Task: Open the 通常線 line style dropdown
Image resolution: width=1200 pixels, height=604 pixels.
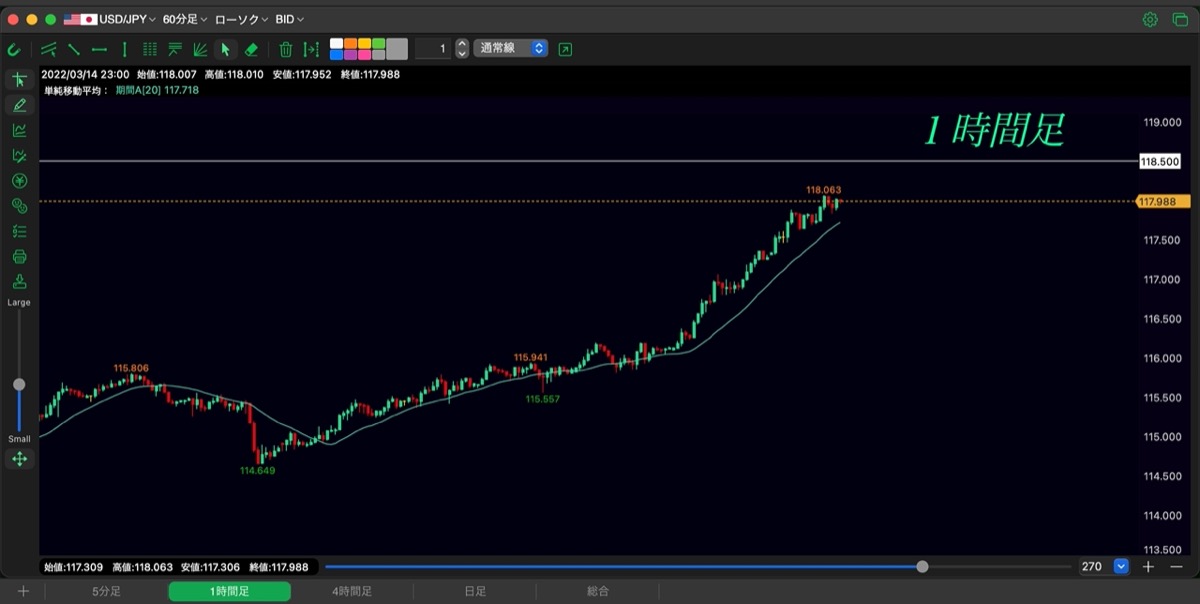Action: click(x=511, y=48)
